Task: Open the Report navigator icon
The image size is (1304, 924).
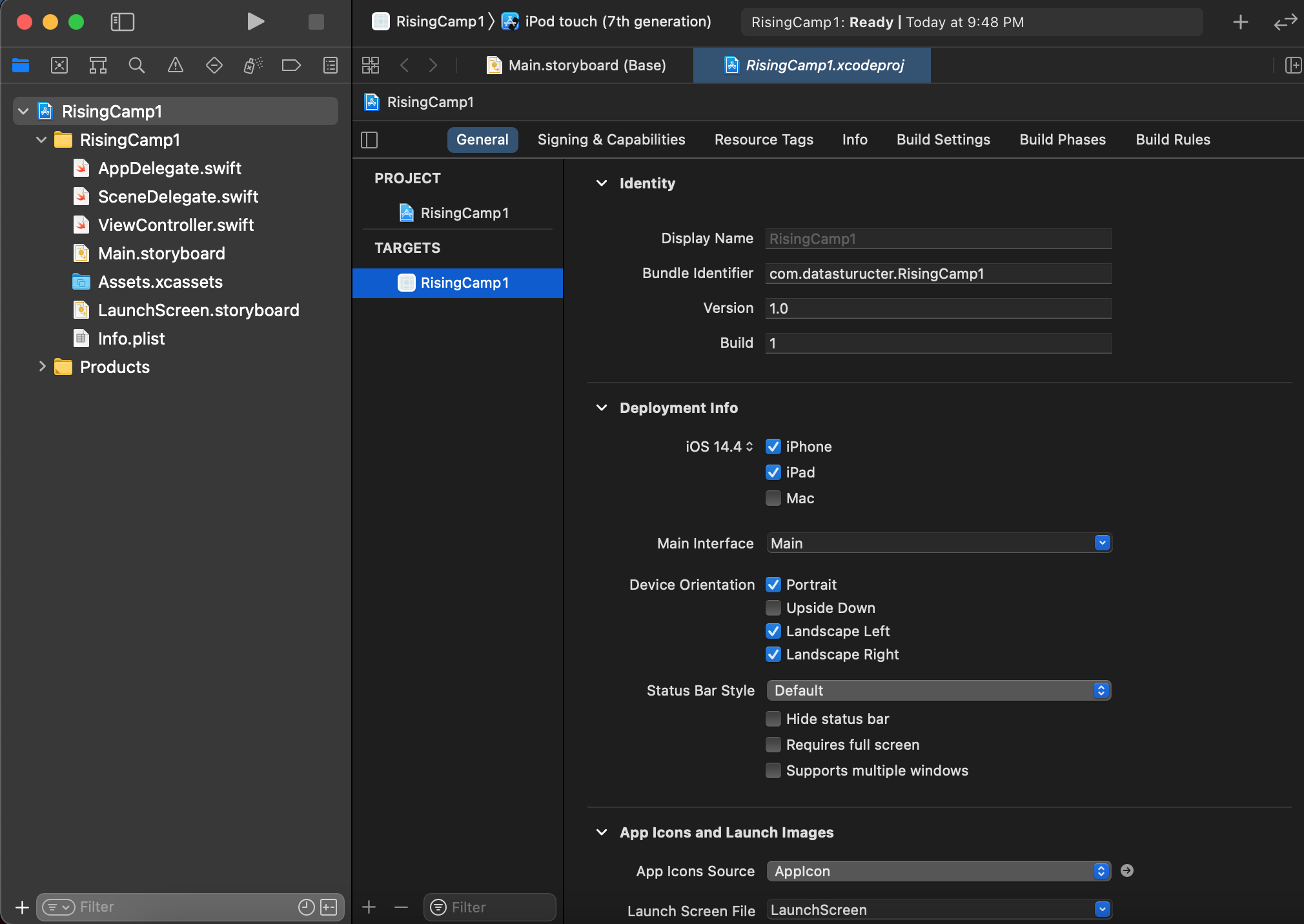Action: [330, 65]
